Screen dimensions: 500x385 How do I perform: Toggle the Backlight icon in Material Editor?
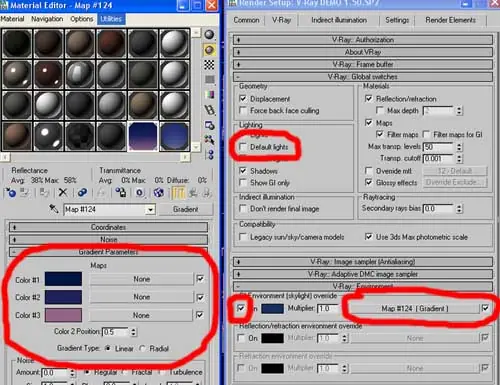[209, 50]
